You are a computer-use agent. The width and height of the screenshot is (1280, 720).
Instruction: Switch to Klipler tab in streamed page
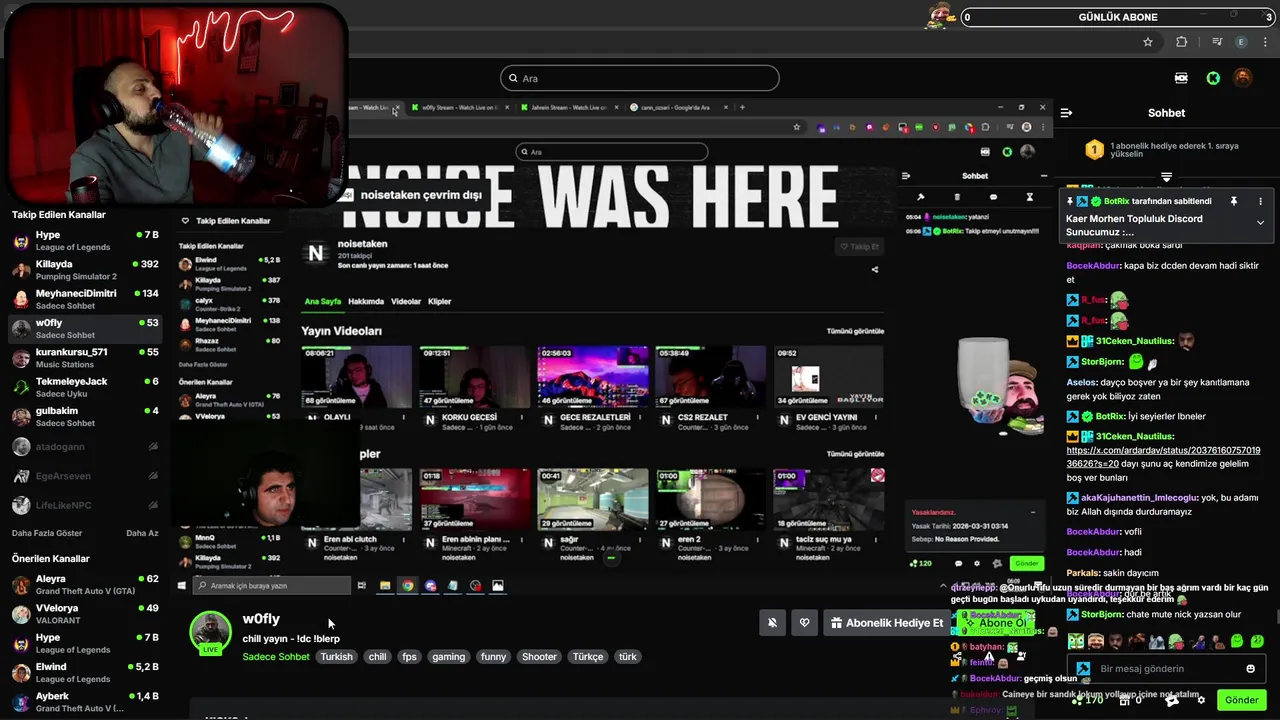[439, 301]
